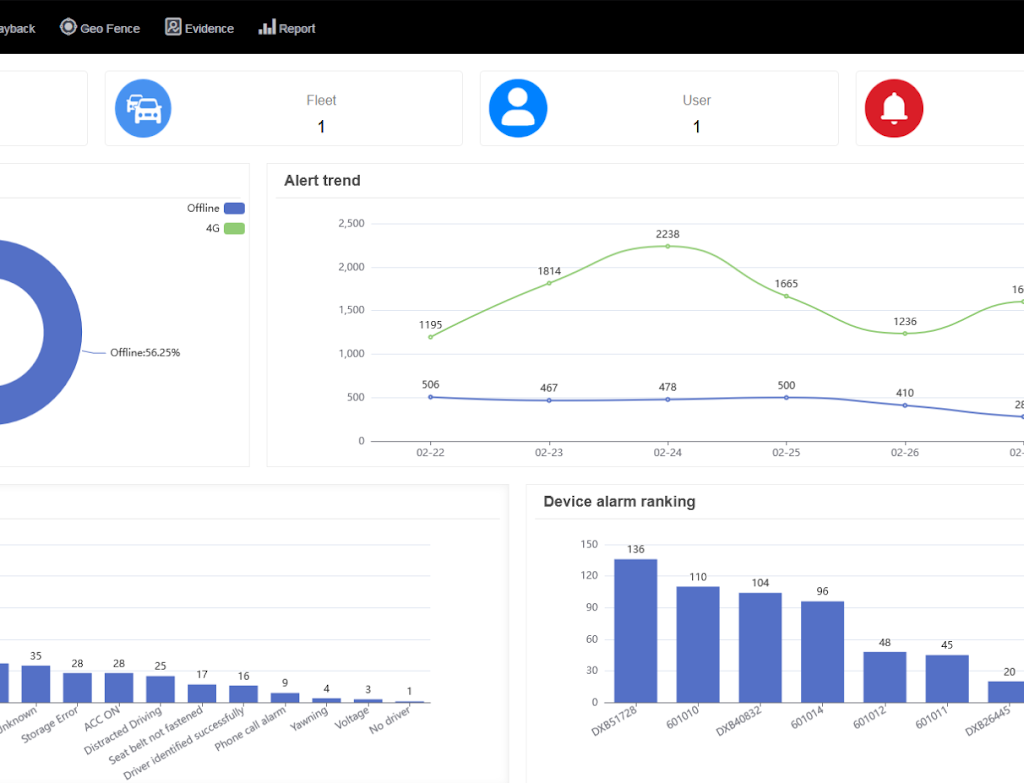Select the Report bar-chart icon
Screen dimensions: 1024x783
[x=264, y=27]
